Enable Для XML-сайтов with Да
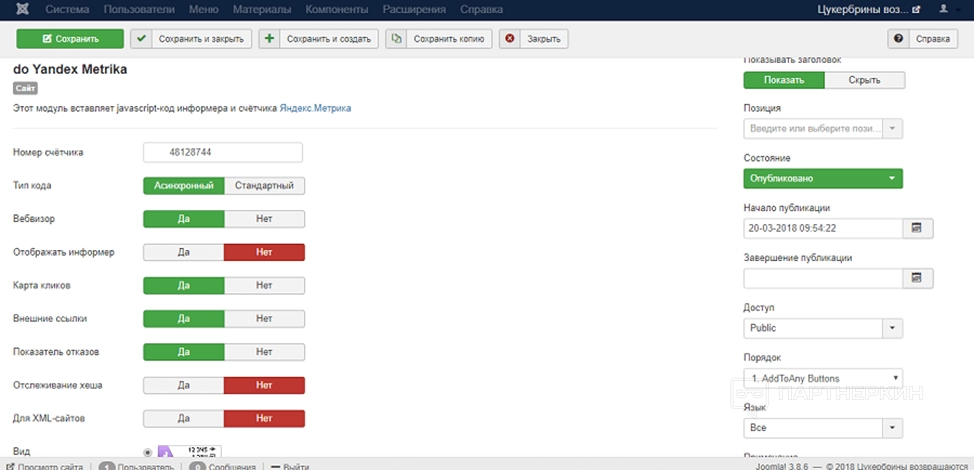Viewport: 974px width, 470px height. pos(184,418)
